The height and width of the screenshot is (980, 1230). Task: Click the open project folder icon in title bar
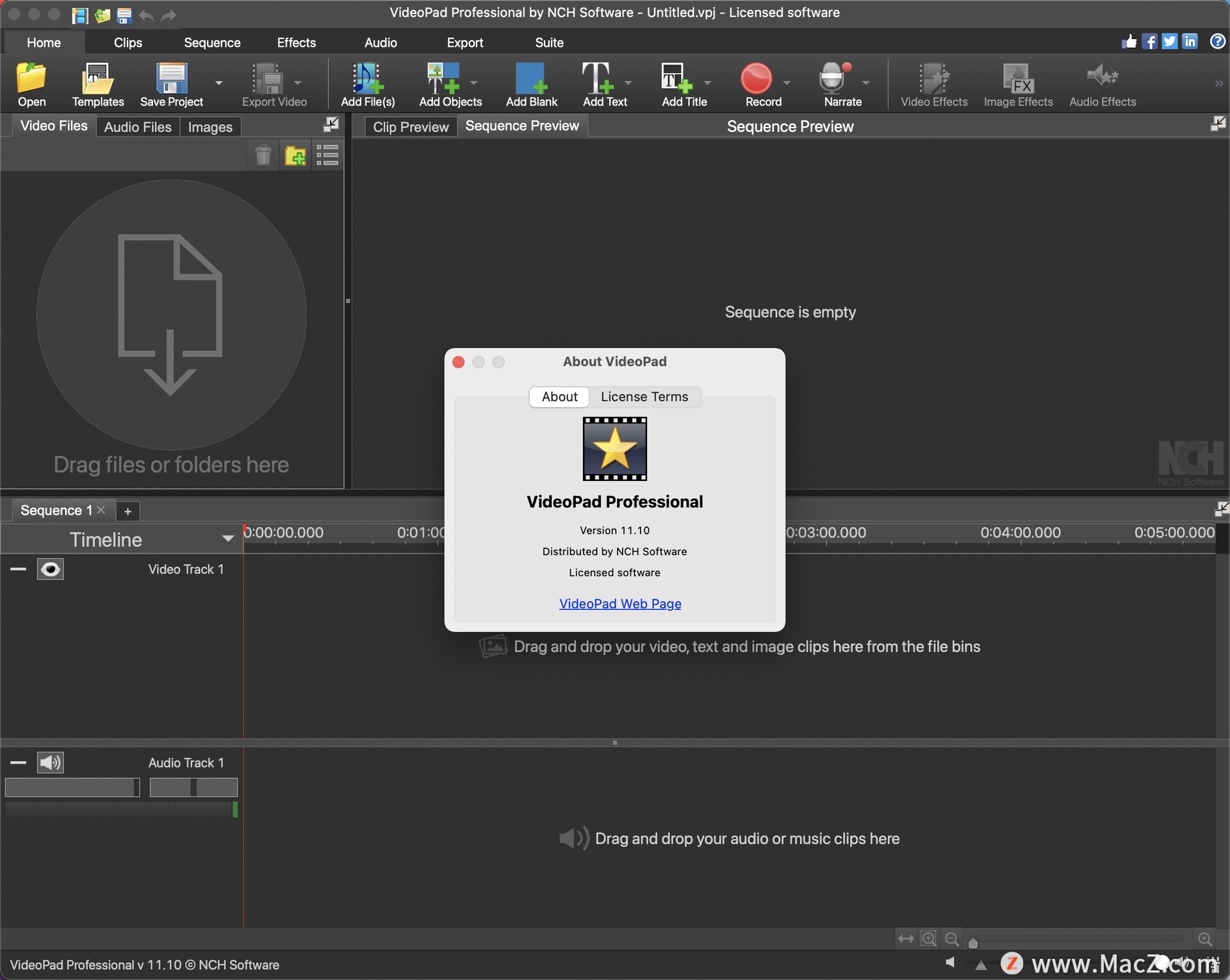tap(102, 15)
